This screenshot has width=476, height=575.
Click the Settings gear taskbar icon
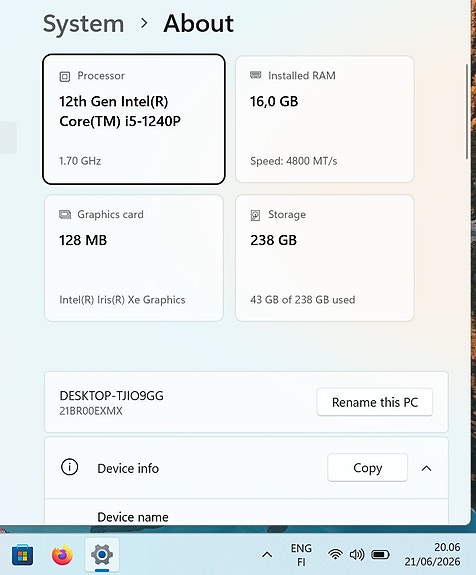point(102,554)
